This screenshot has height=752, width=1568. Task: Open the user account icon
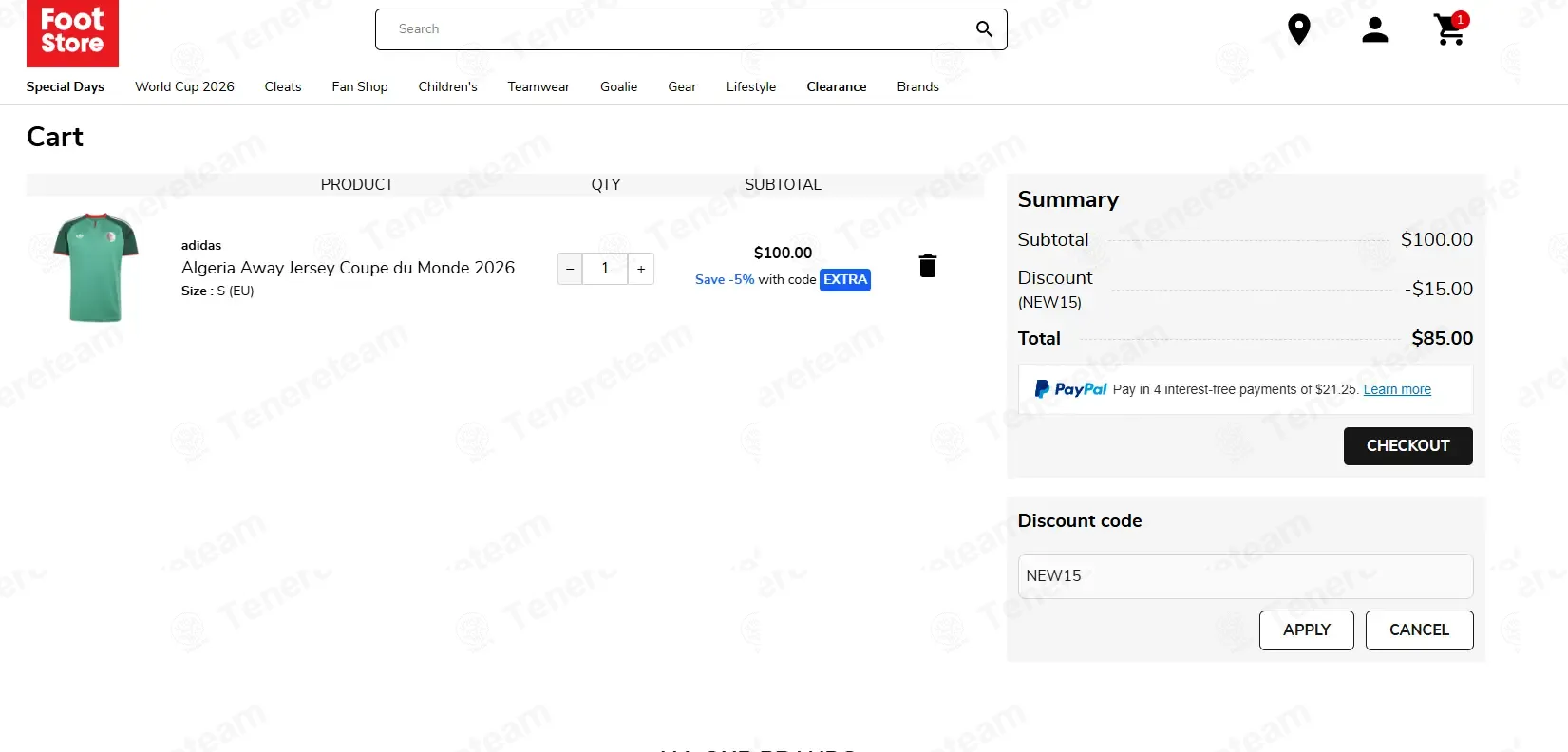click(x=1374, y=29)
